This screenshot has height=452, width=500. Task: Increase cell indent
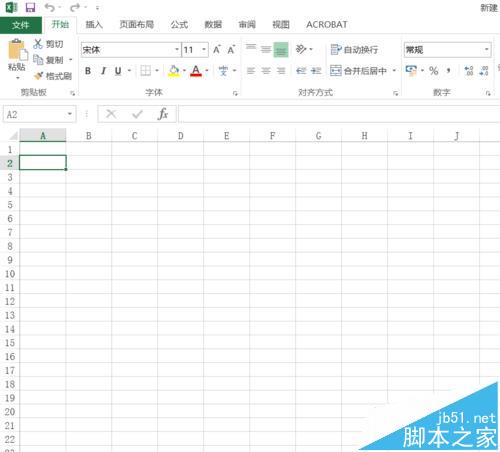[316, 71]
